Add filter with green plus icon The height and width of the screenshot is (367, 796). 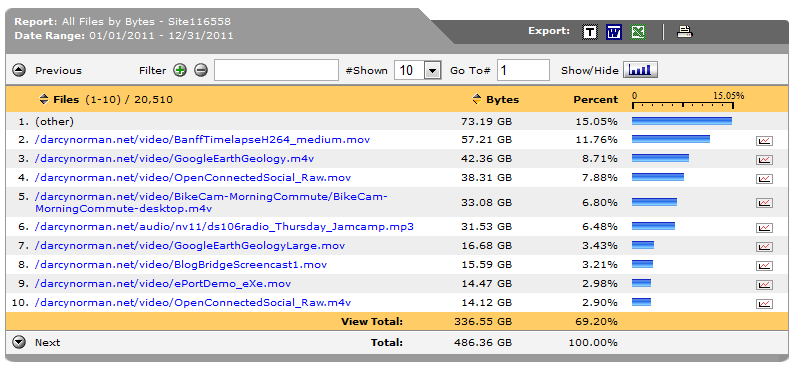point(180,70)
